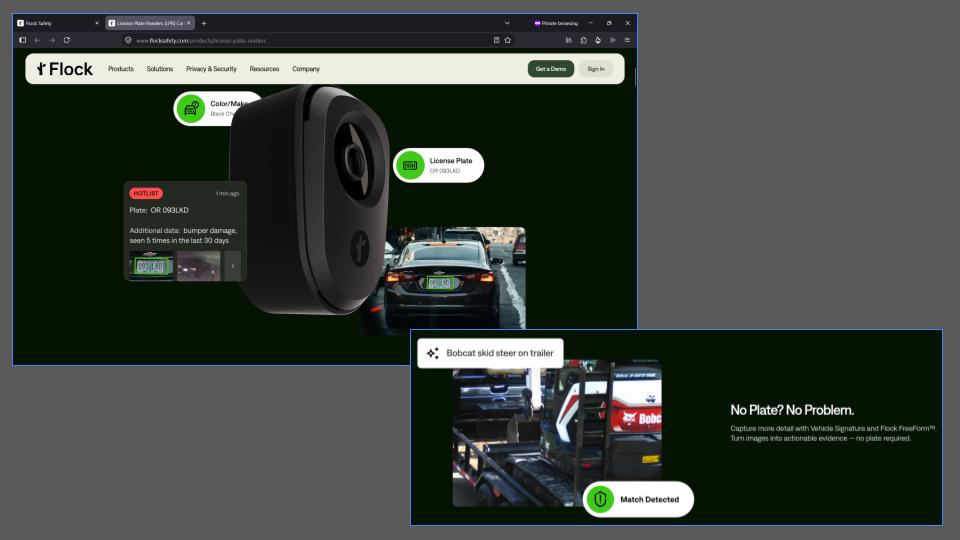Open the list all tabs dropdown

pyautogui.click(x=507, y=23)
